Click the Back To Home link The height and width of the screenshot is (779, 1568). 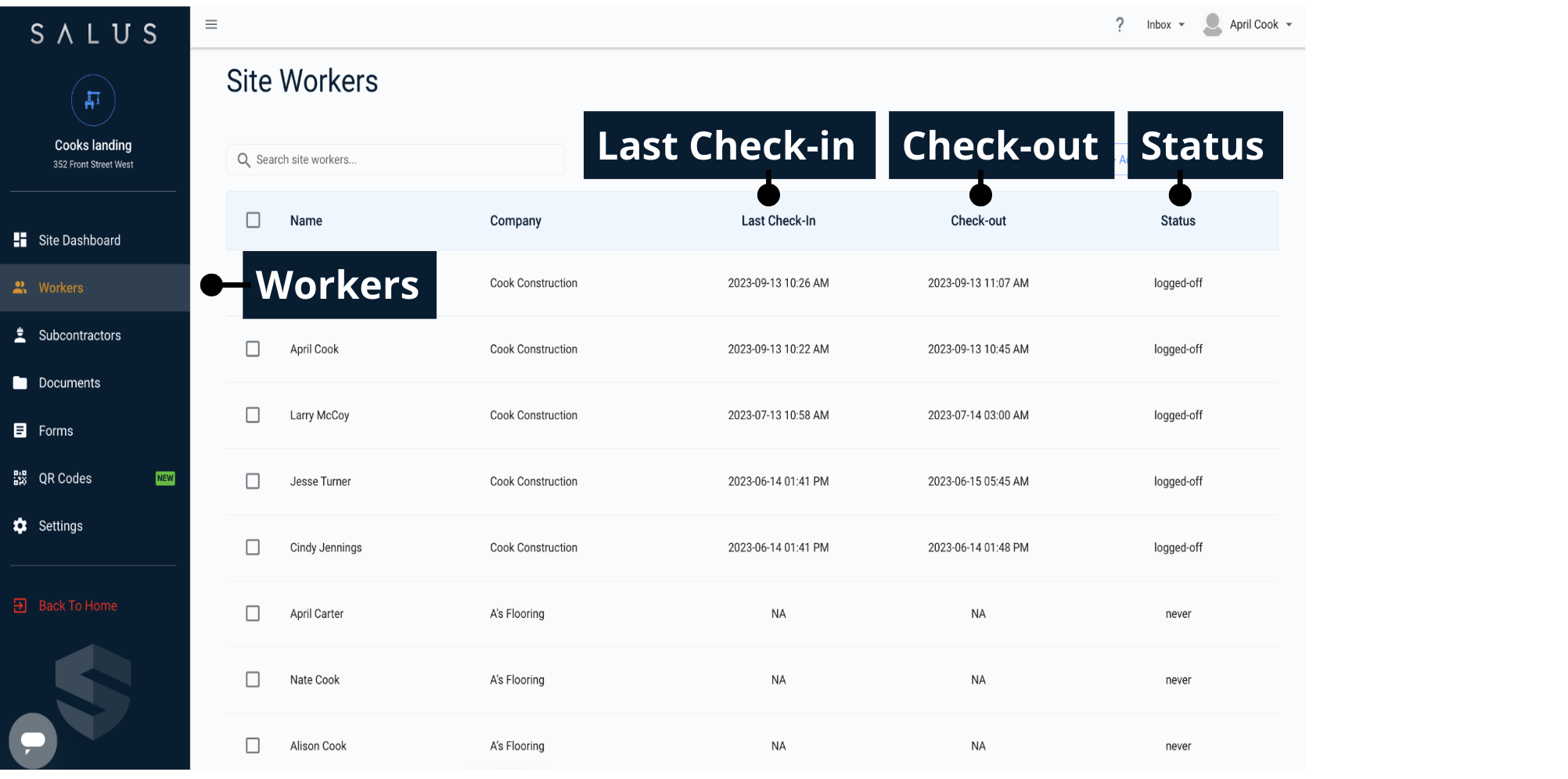pos(77,605)
